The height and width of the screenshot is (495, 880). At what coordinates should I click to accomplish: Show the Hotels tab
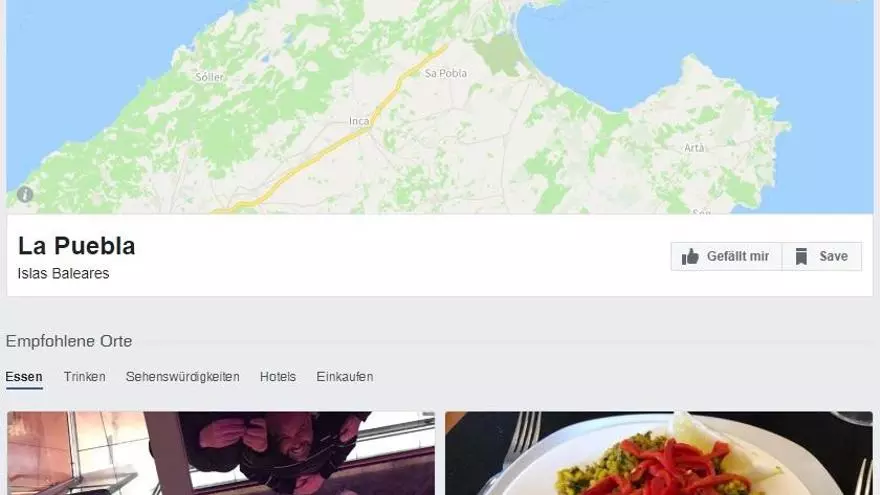tap(278, 377)
